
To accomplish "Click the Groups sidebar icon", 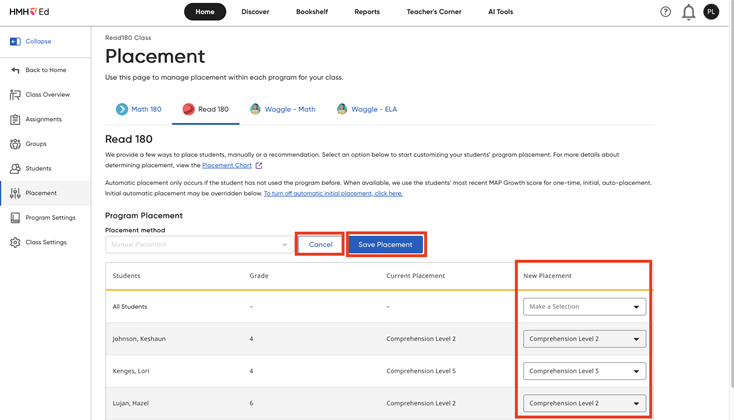I will tap(15, 144).
